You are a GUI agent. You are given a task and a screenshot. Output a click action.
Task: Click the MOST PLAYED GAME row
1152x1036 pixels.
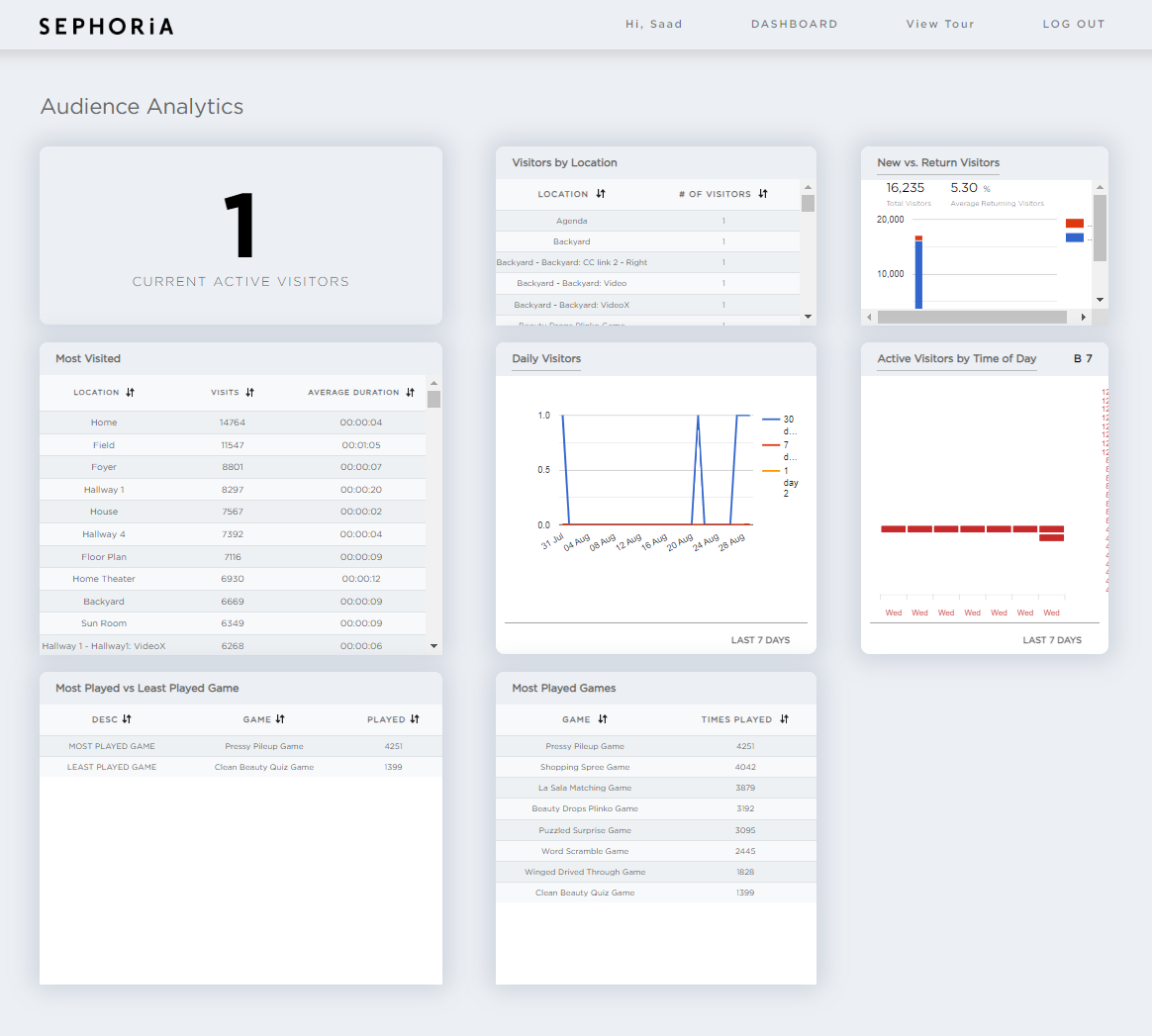pyautogui.click(x=240, y=746)
